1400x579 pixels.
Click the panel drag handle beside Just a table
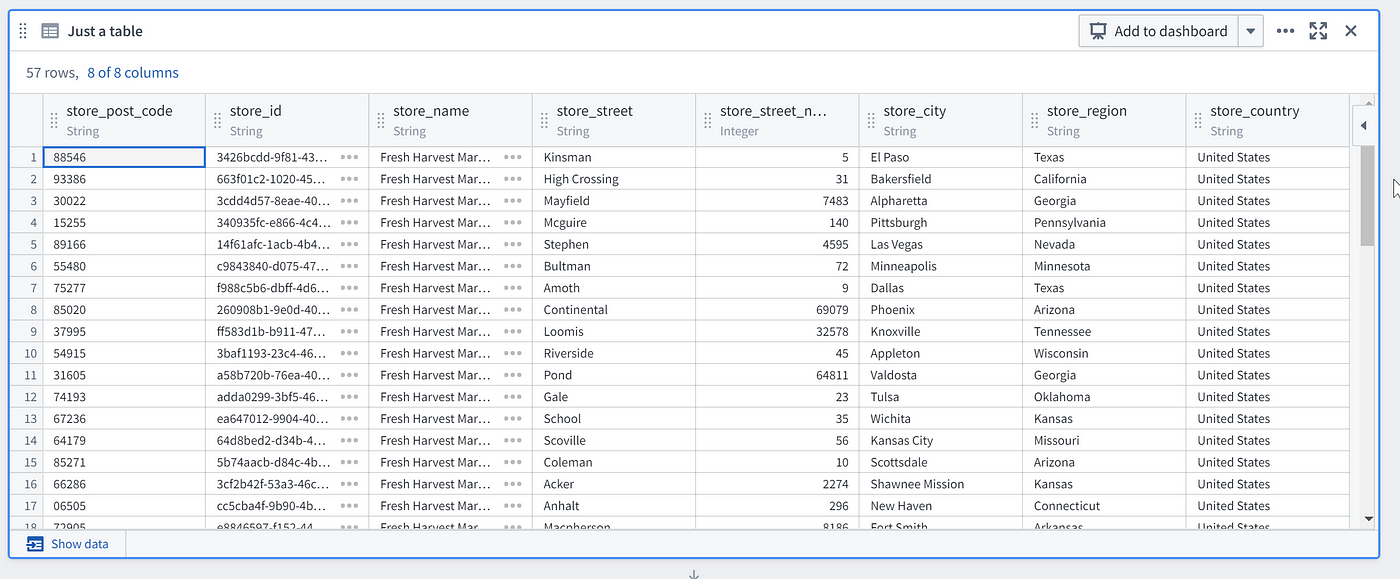(x=23, y=31)
